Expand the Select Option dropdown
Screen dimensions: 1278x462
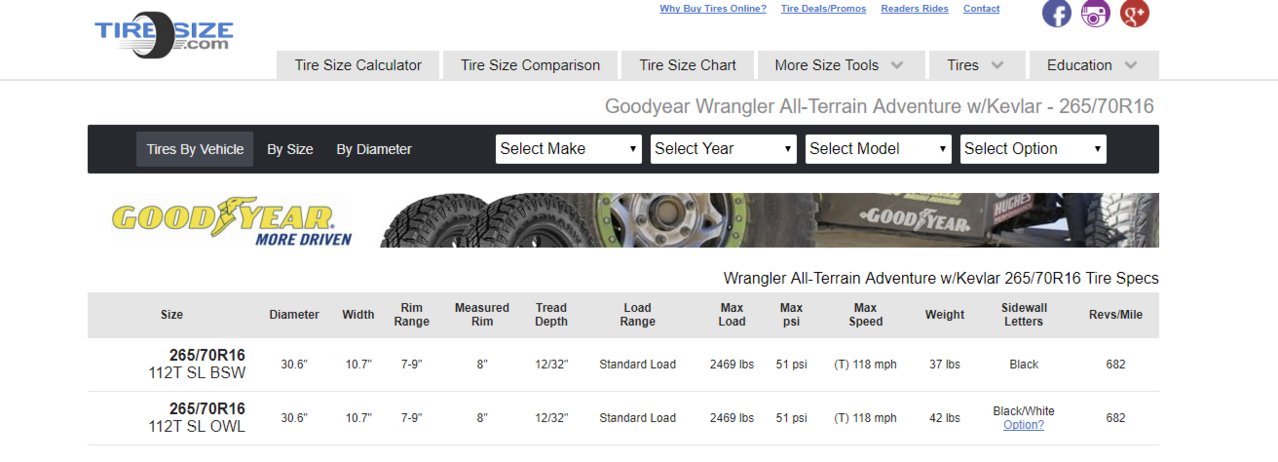click(x=1033, y=149)
